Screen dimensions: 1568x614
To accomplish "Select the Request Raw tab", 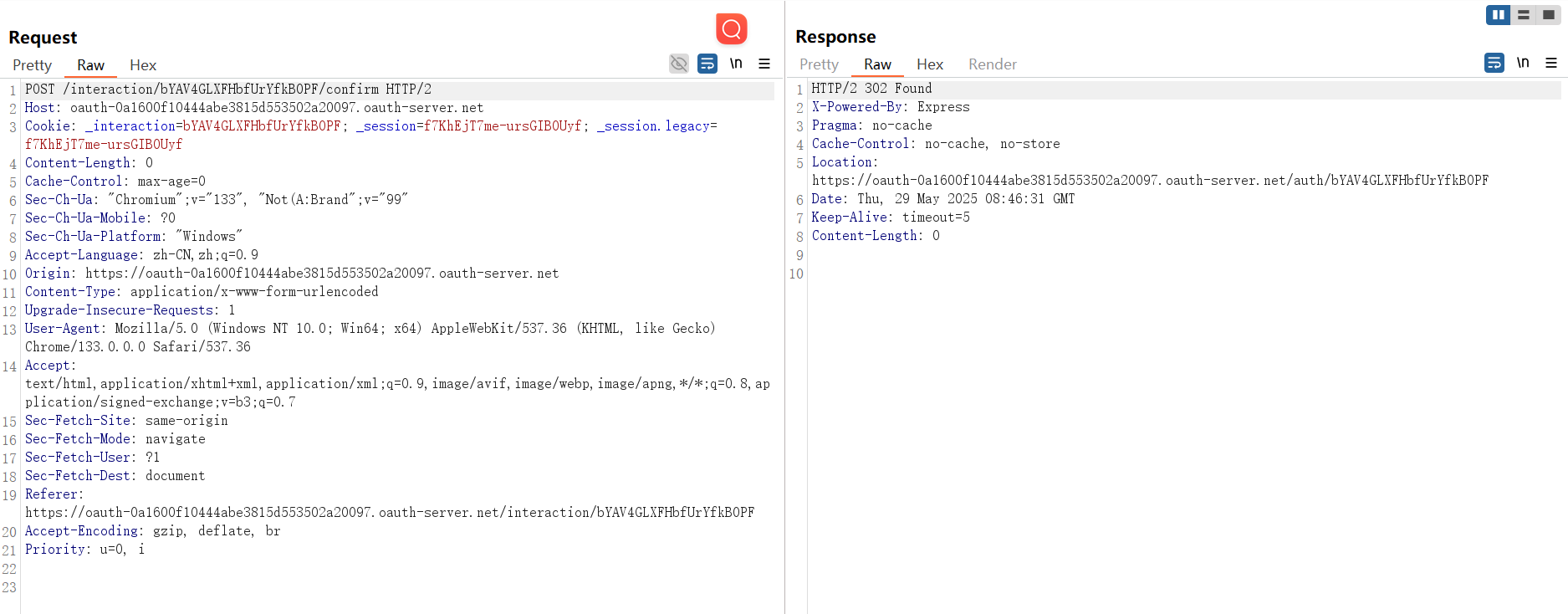I will click(x=90, y=65).
